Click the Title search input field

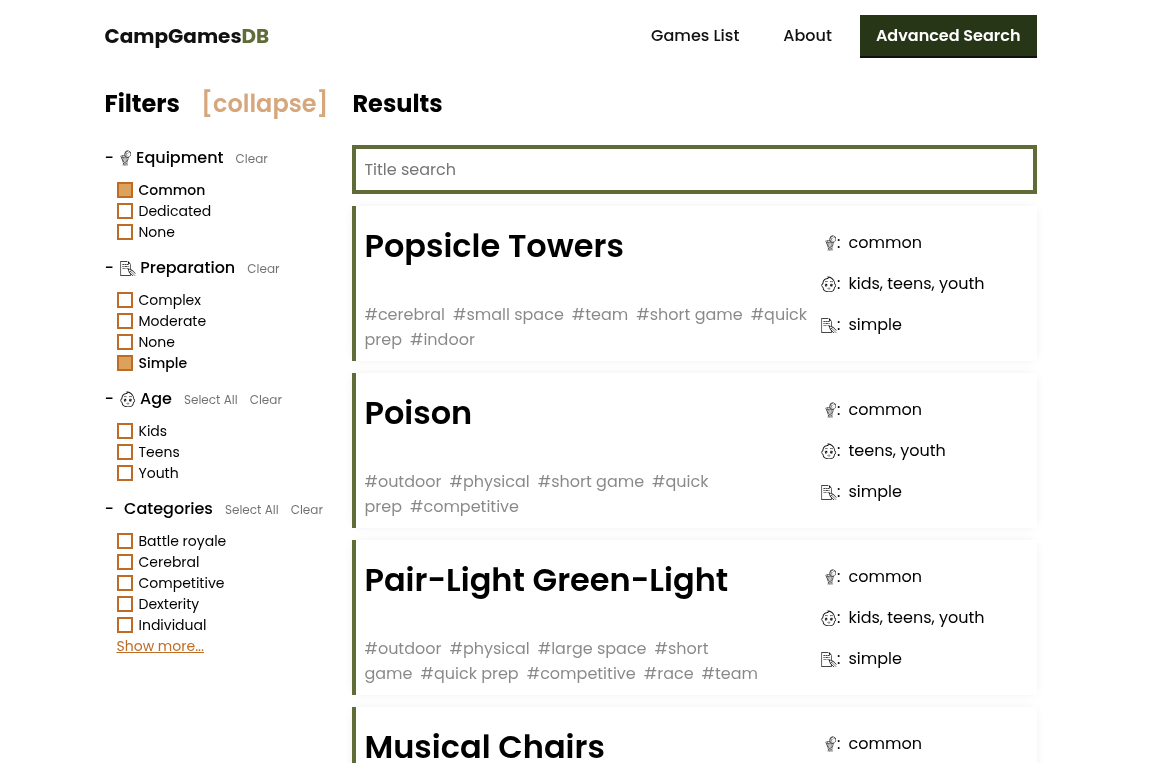tap(694, 169)
